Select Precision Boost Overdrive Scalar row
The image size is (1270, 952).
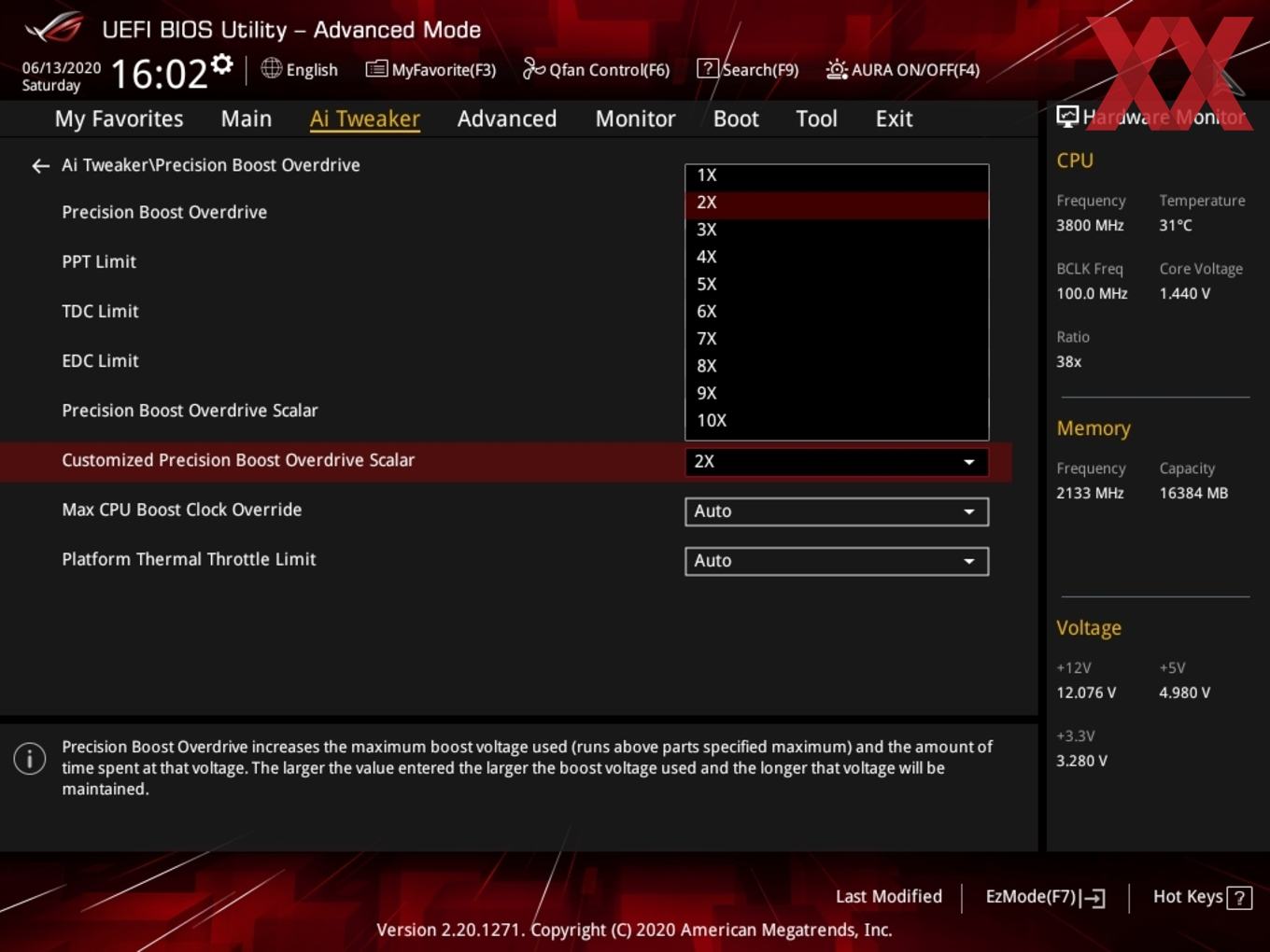coord(190,411)
